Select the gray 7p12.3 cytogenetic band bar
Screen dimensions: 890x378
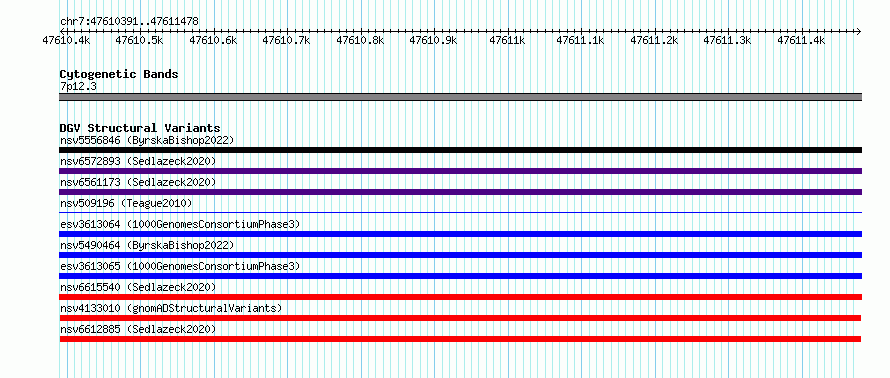pos(461,97)
